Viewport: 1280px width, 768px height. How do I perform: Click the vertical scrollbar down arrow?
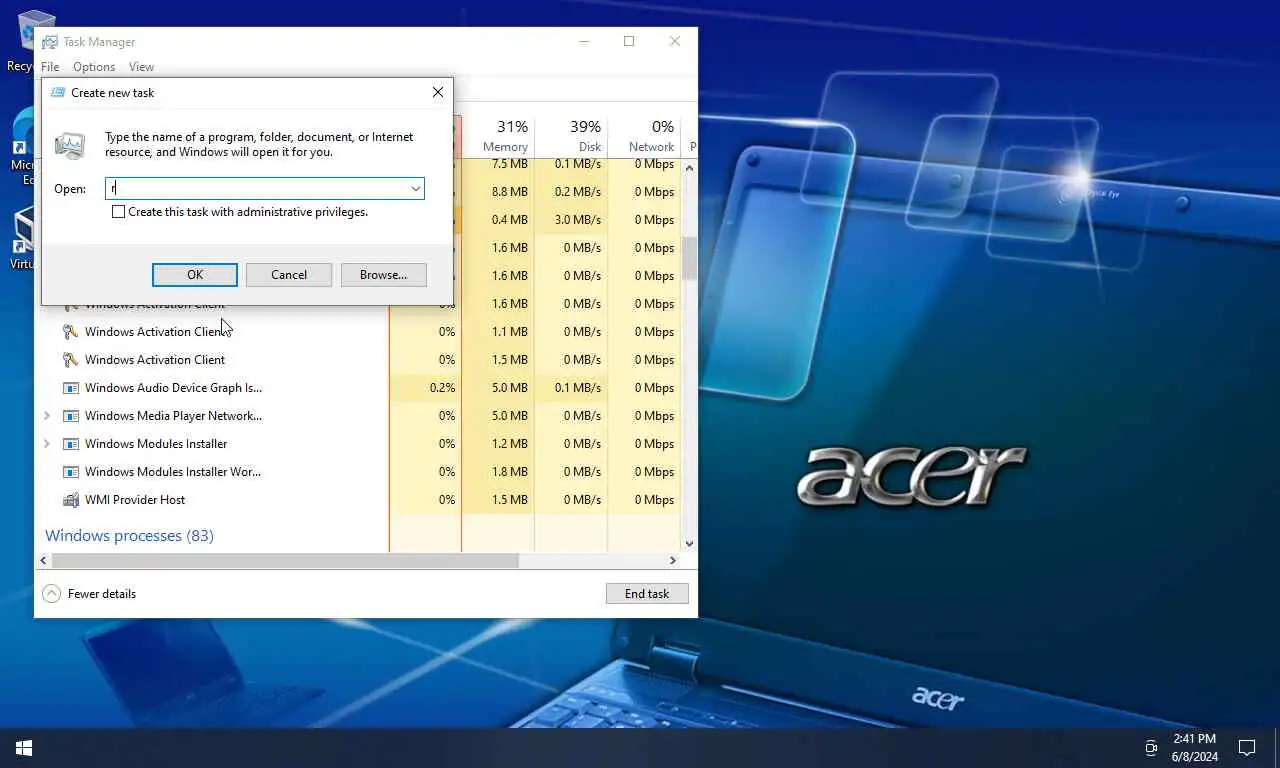pyautogui.click(x=689, y=544)
